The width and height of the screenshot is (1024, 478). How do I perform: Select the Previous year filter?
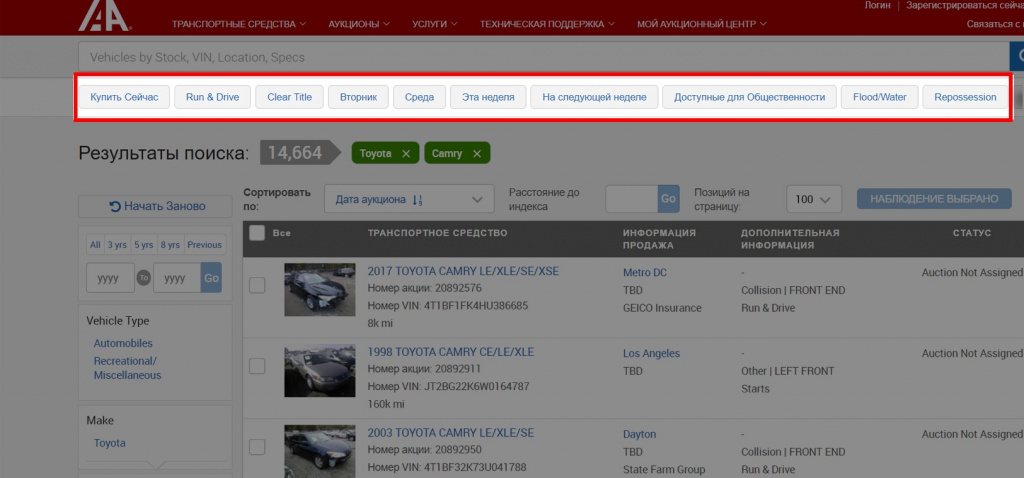pos(204,245)
